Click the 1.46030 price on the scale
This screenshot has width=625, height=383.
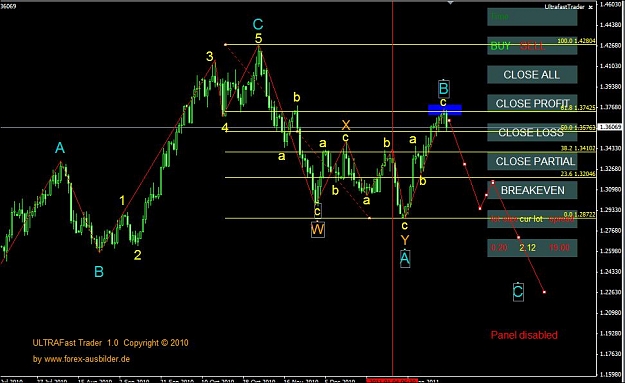coord(610,4)
